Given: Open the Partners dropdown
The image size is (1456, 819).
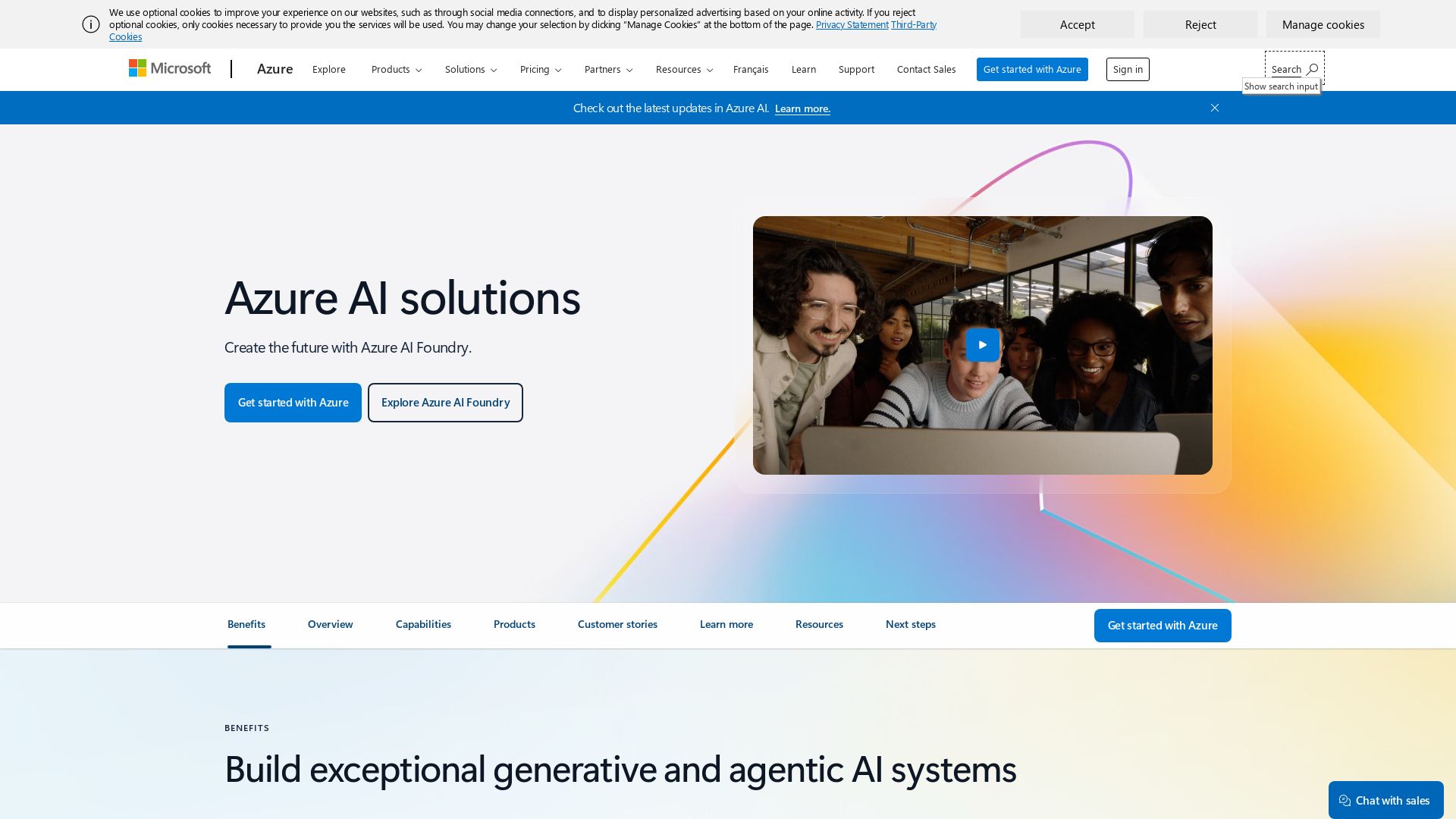Looking at the screenshot, I should pos(607,69).
